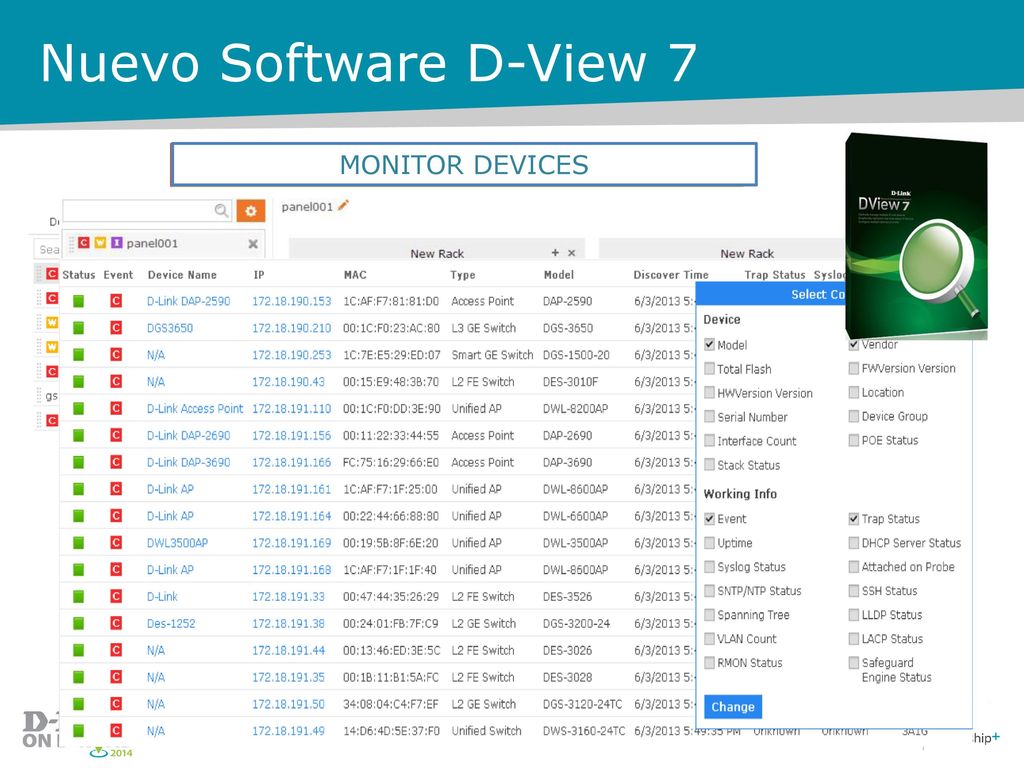Image resolution: width=1024 pixels, height=768 pixels.
Task: Select model cell DWS-3160-24TC
Action: (x=584, y=731)
